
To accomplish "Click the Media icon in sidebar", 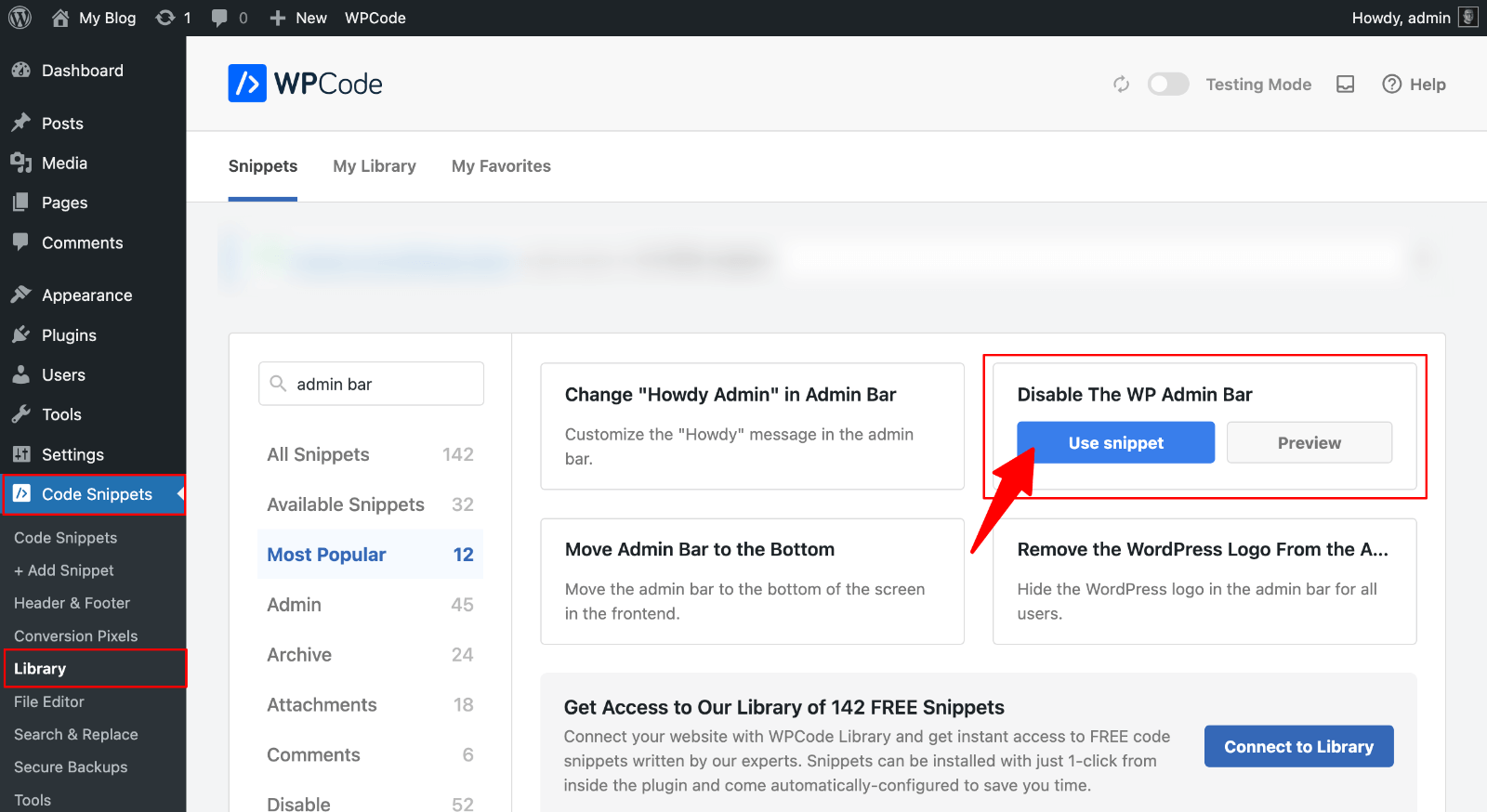I will click(x=20, y=163).
